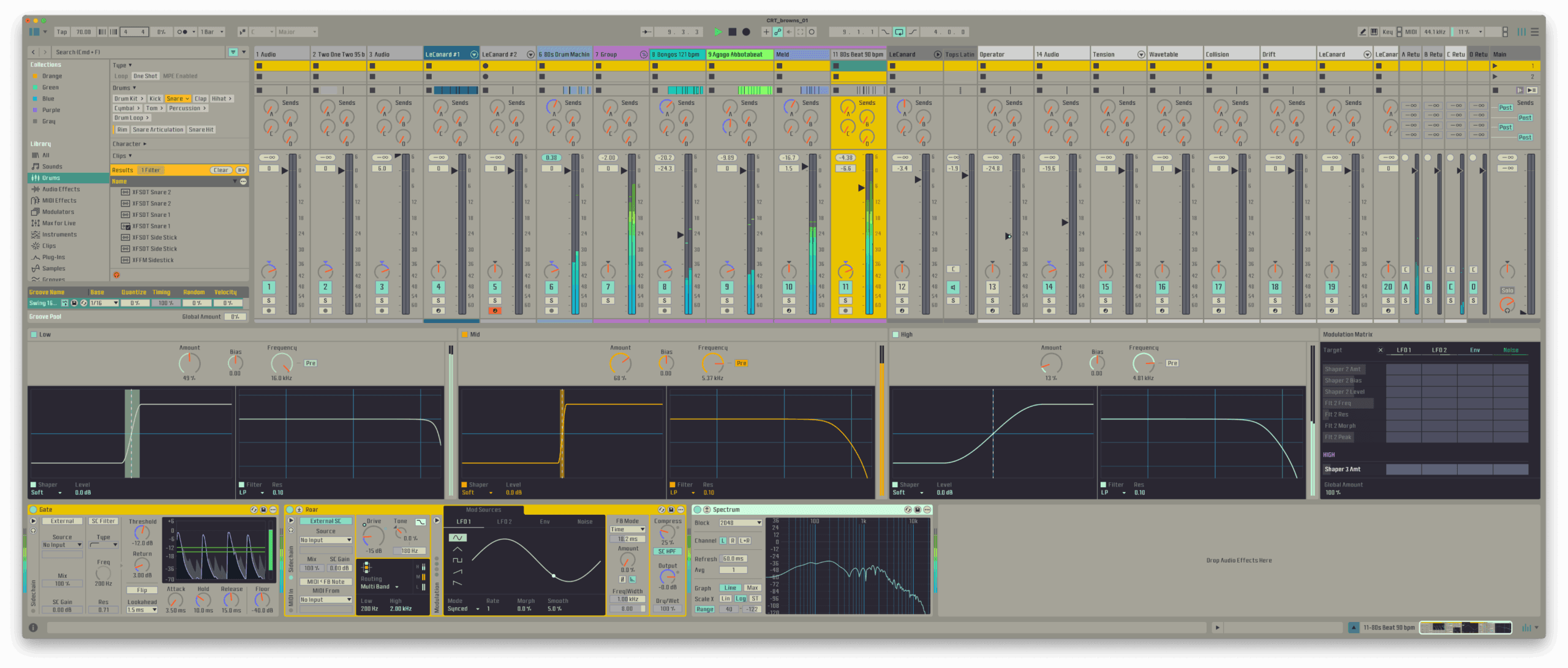Toggle the Computer MIDI Keyboard icon
Viewport: 1568px width, 668px height.
pos(1374,32)
